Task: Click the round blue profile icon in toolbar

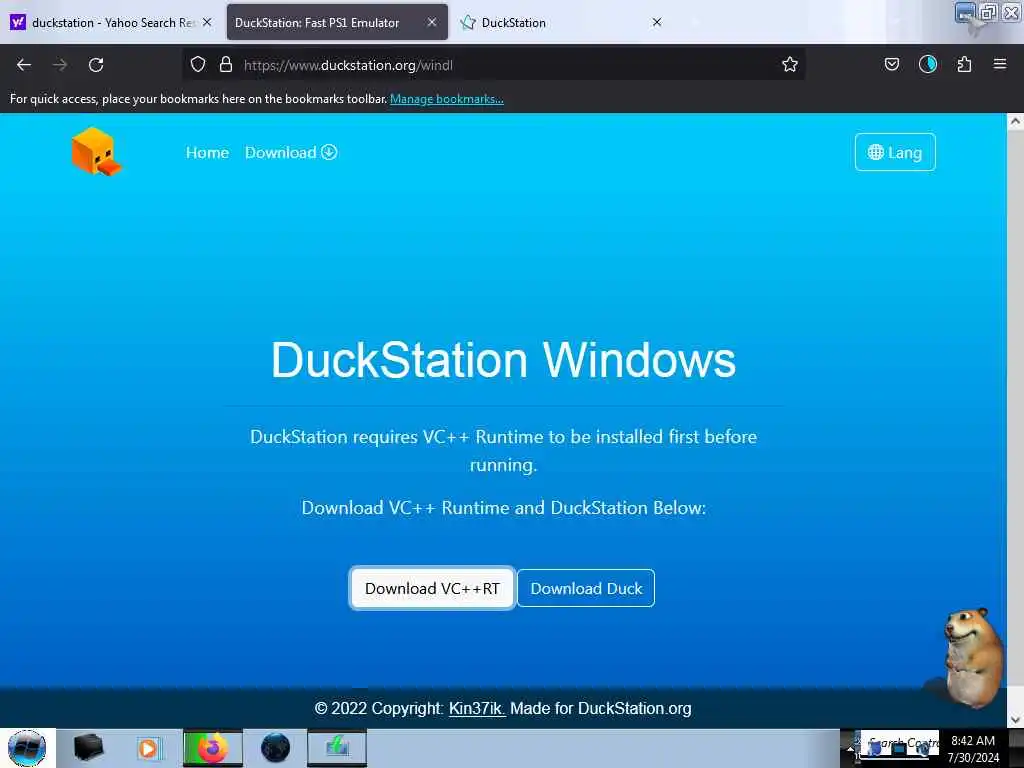Action: (928, 65)
